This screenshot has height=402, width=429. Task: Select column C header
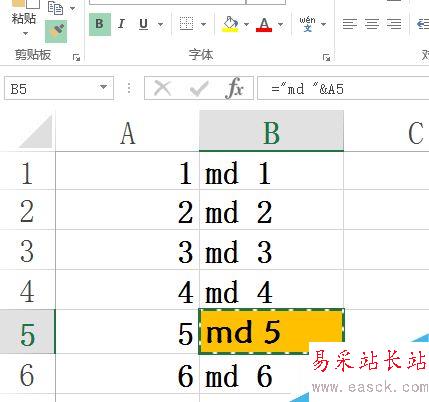[387, 132]
